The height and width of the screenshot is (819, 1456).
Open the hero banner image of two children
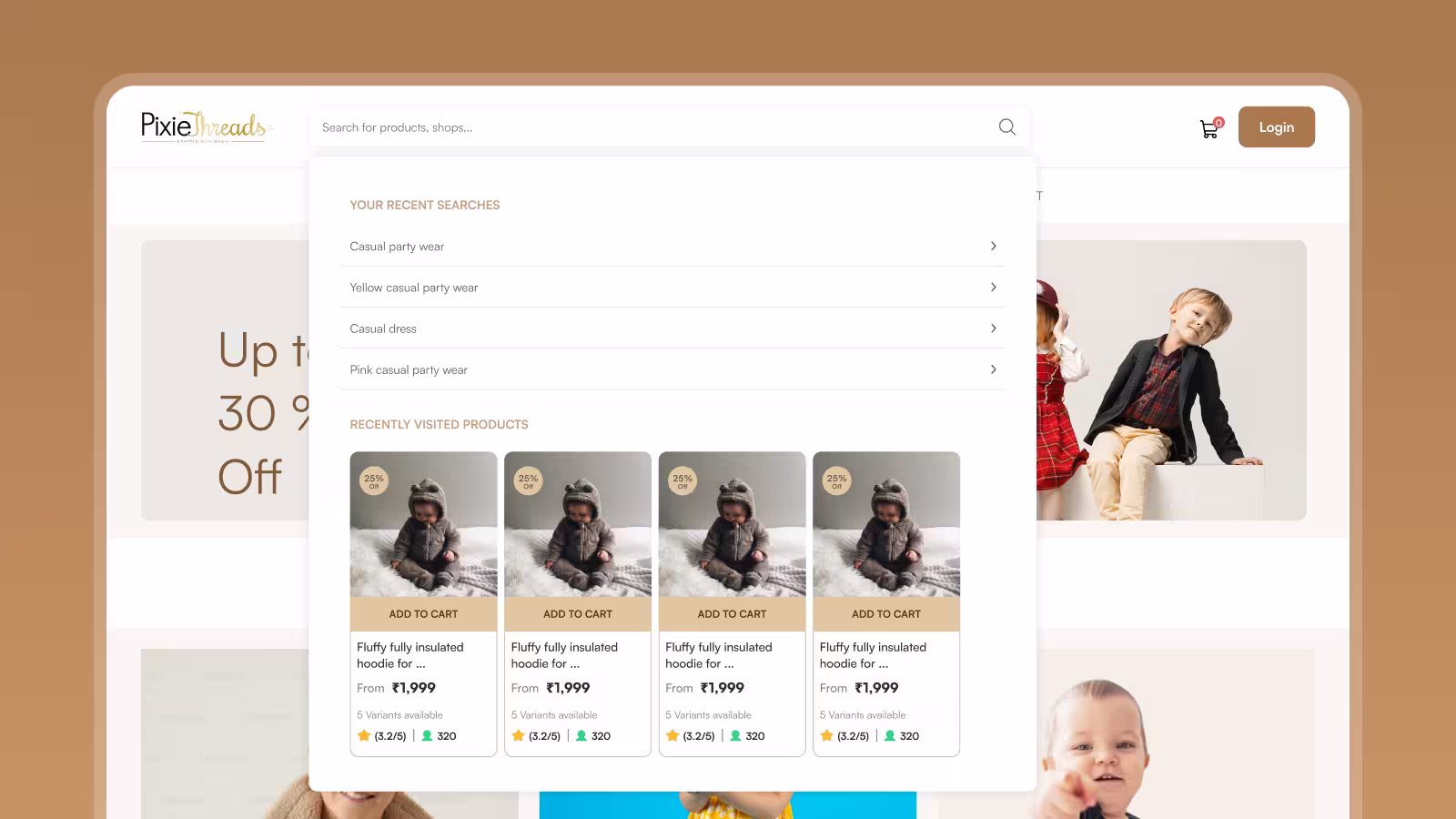[x=1171, y=380]
